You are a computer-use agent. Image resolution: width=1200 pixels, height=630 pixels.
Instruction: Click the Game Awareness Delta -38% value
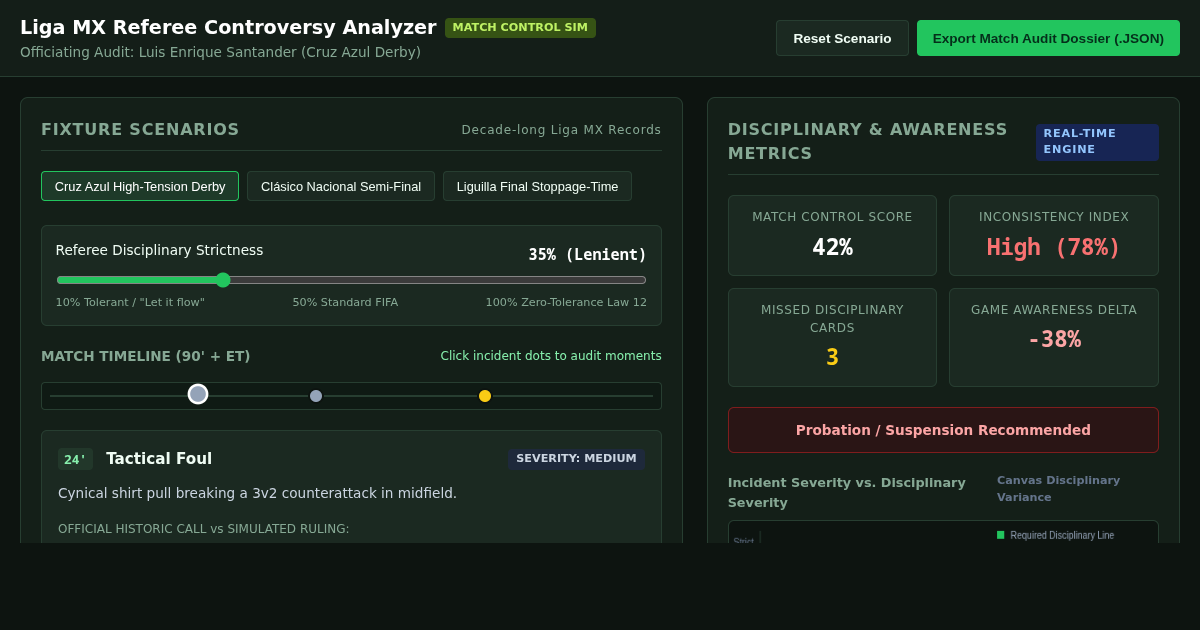coord(1053,339)
